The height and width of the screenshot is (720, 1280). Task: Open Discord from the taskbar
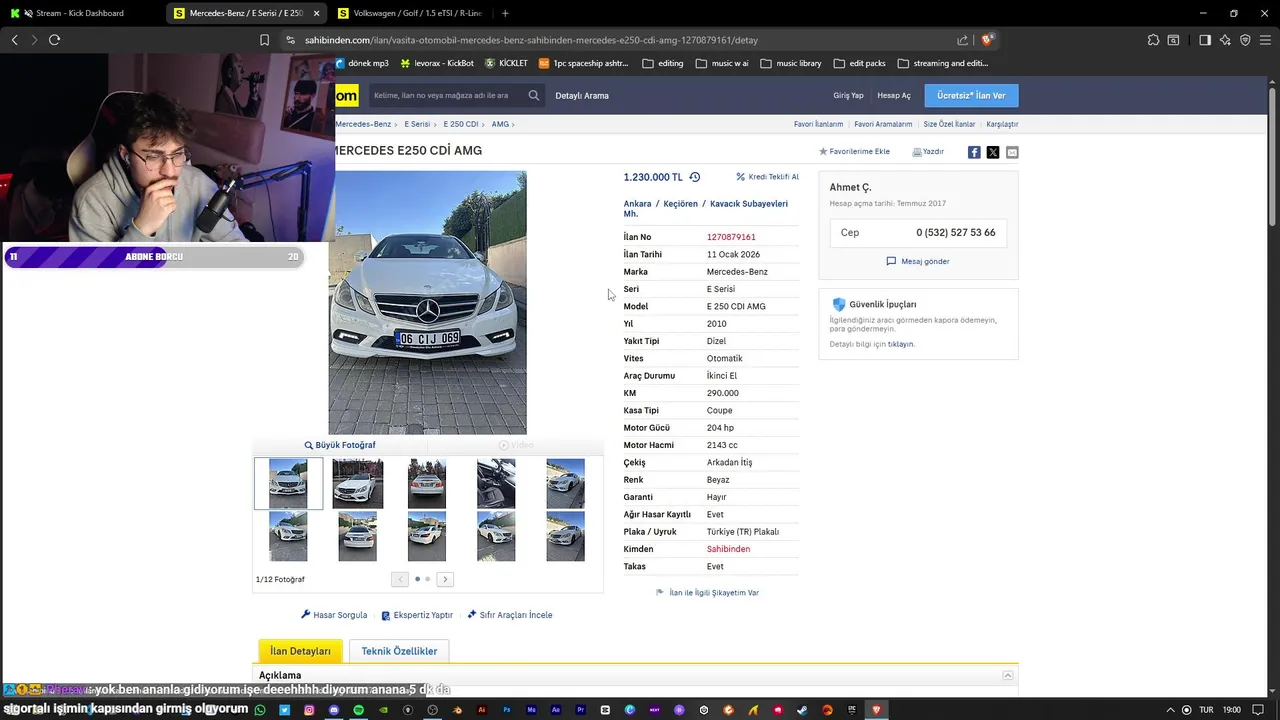click(334, 710)
